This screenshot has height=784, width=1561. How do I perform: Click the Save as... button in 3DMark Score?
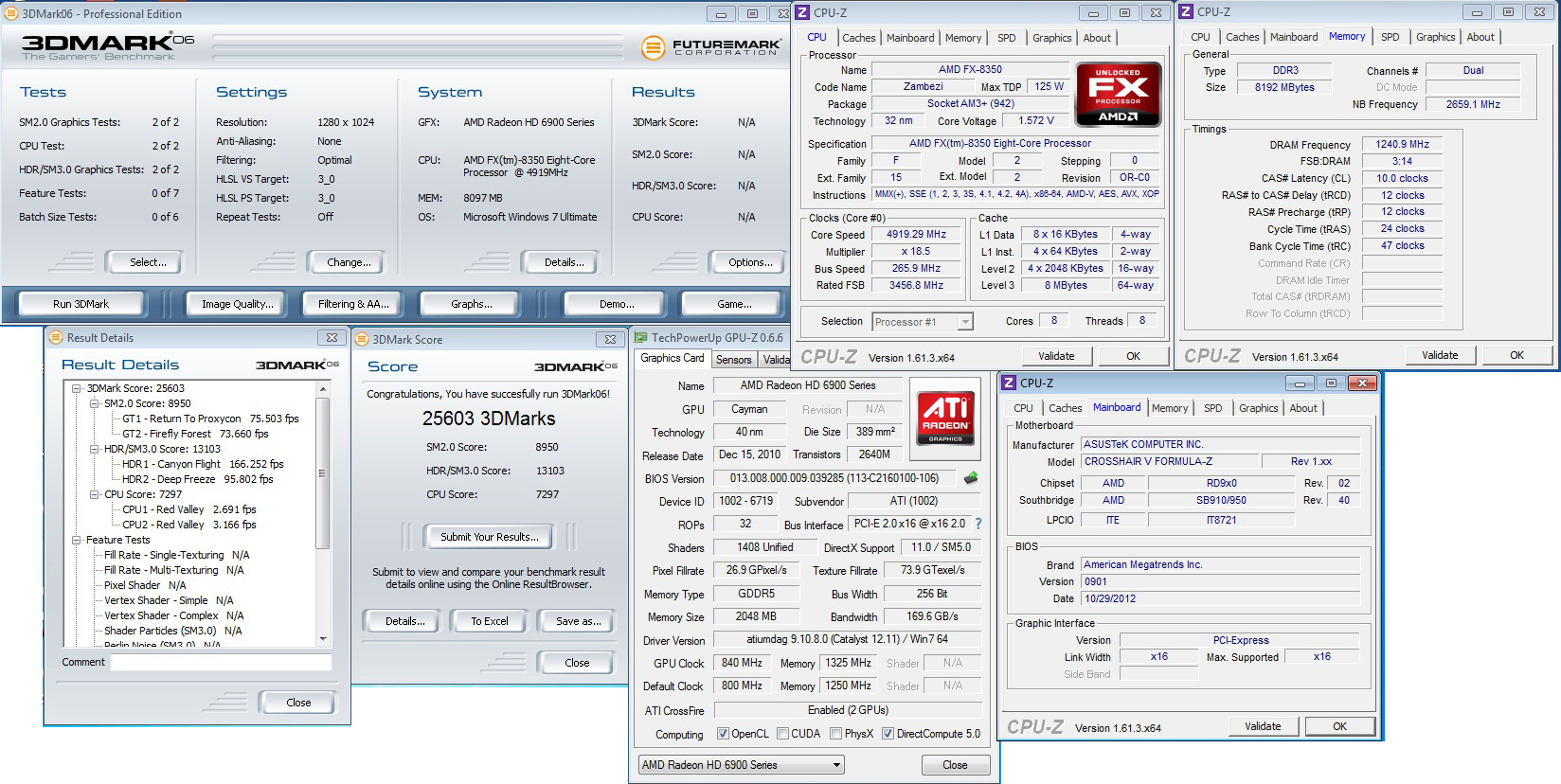pos(578,621)
